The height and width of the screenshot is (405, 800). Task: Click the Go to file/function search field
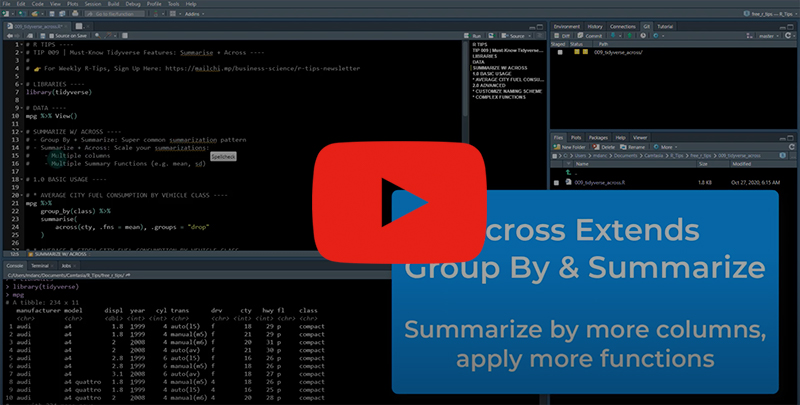point(115,14)
